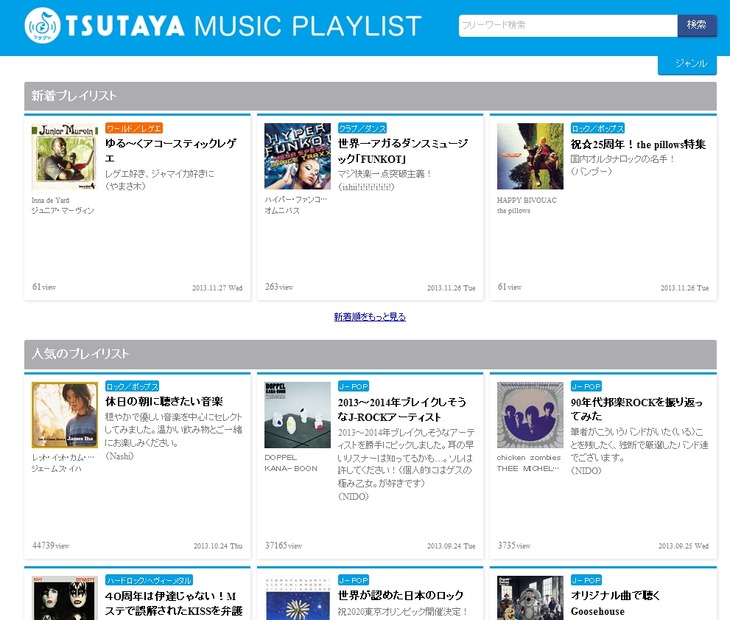
Task: Click the ジェームス・イハ artist name
Action: tap(56, 469)
